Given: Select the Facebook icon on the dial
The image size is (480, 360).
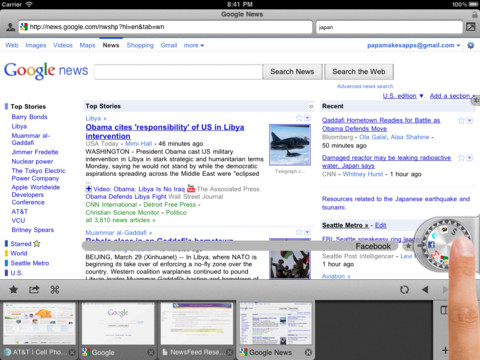Looking at the screenshot, I should pyautogui.click(x=431, y=245).
